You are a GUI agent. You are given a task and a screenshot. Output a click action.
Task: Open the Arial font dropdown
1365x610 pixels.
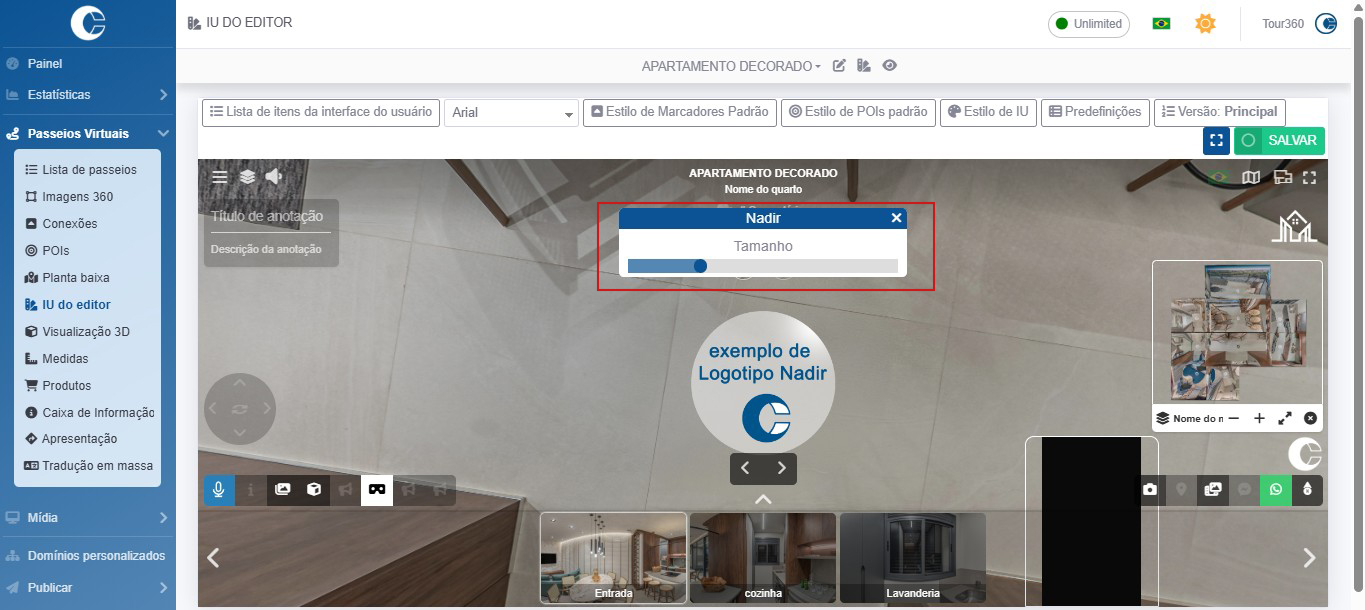tap(511, 113)
